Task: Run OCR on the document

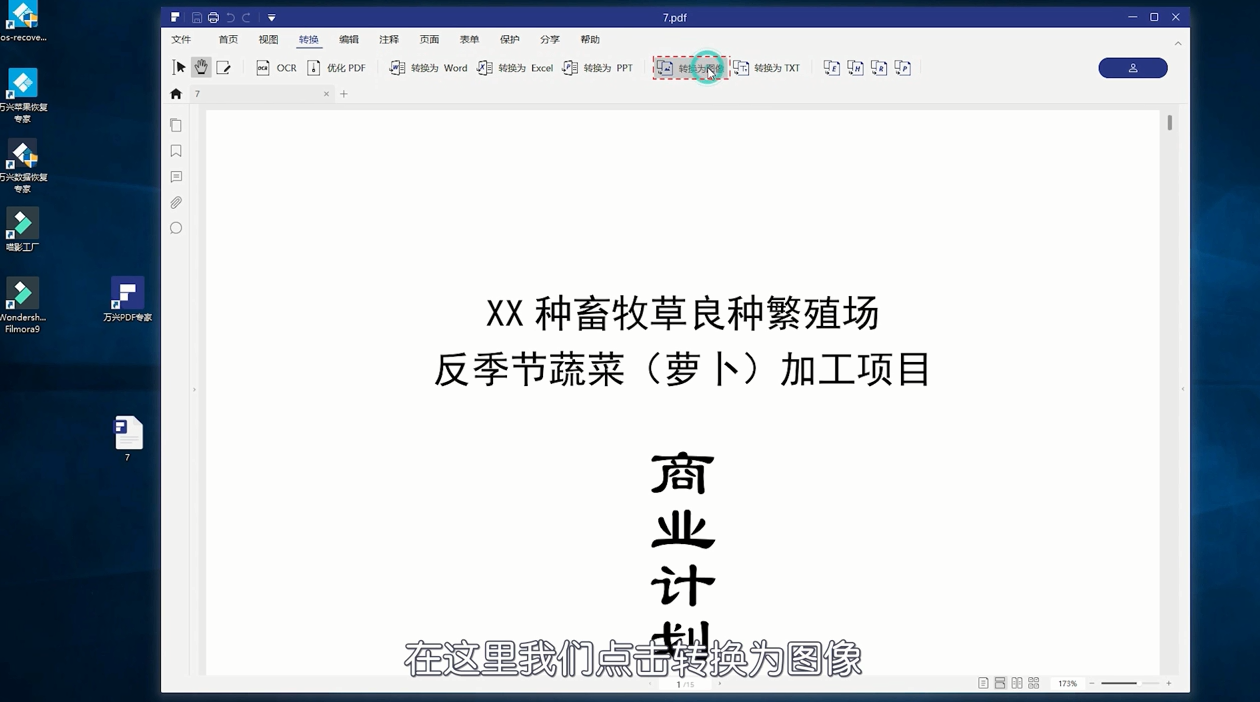Action: click(x=275, y=67)
